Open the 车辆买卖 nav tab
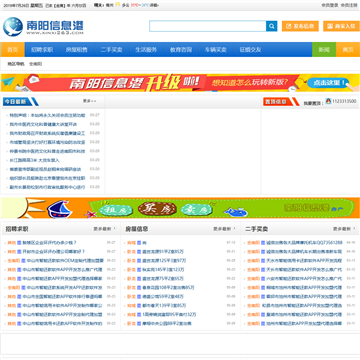The width and height of the screenshot is (360, 360). (x=215, y=50)
